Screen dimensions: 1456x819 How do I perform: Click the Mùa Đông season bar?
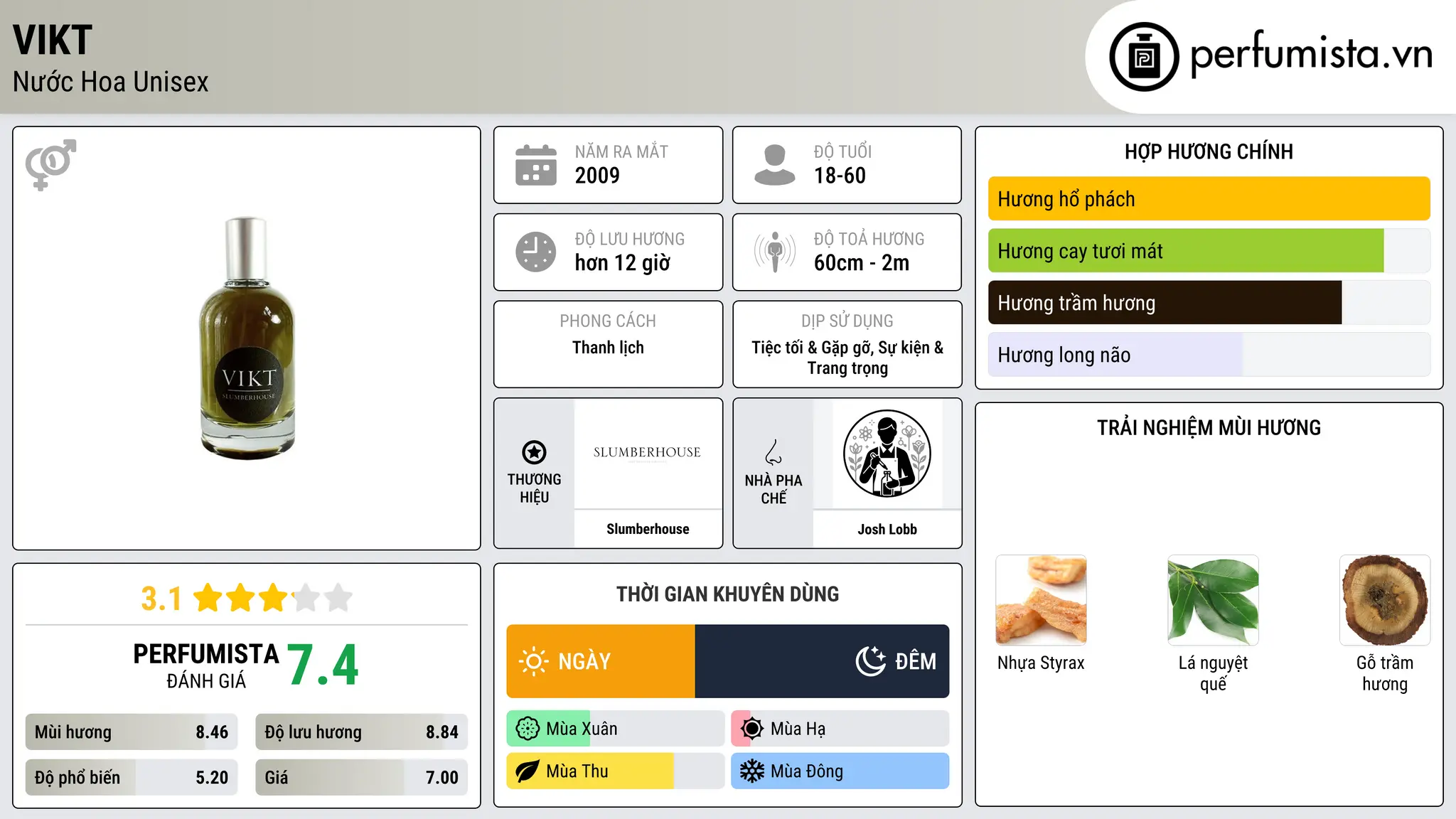[x=840, y=771]
